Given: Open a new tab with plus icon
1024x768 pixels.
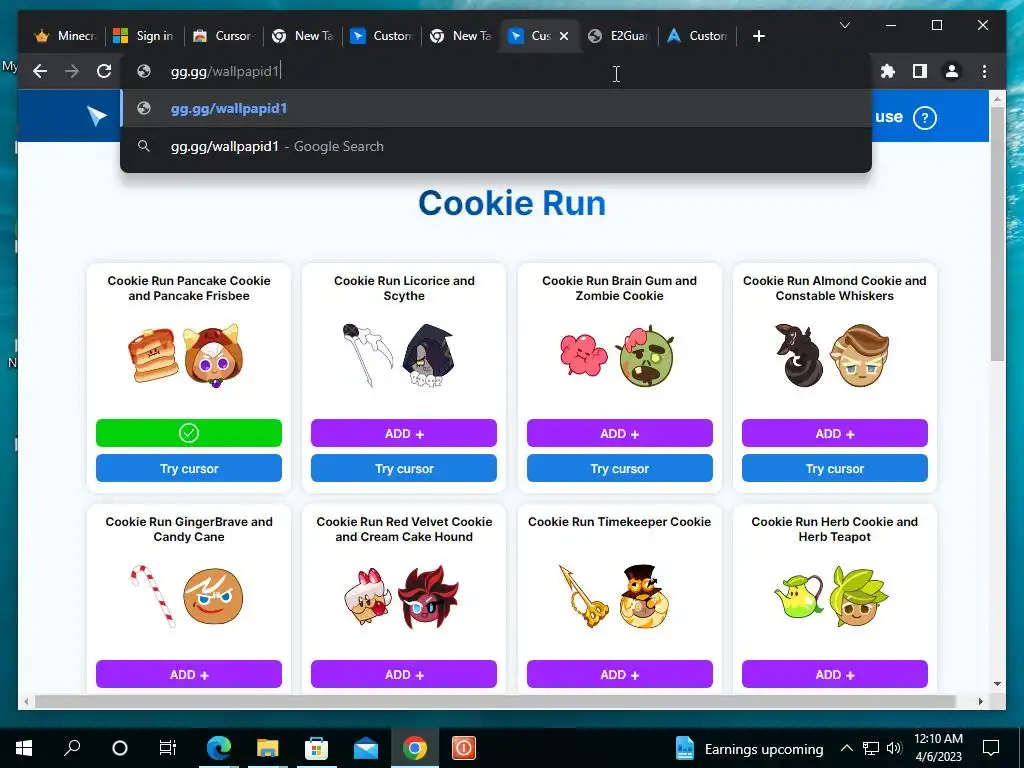Looking at the screenshot, I should tap(758, 37).
